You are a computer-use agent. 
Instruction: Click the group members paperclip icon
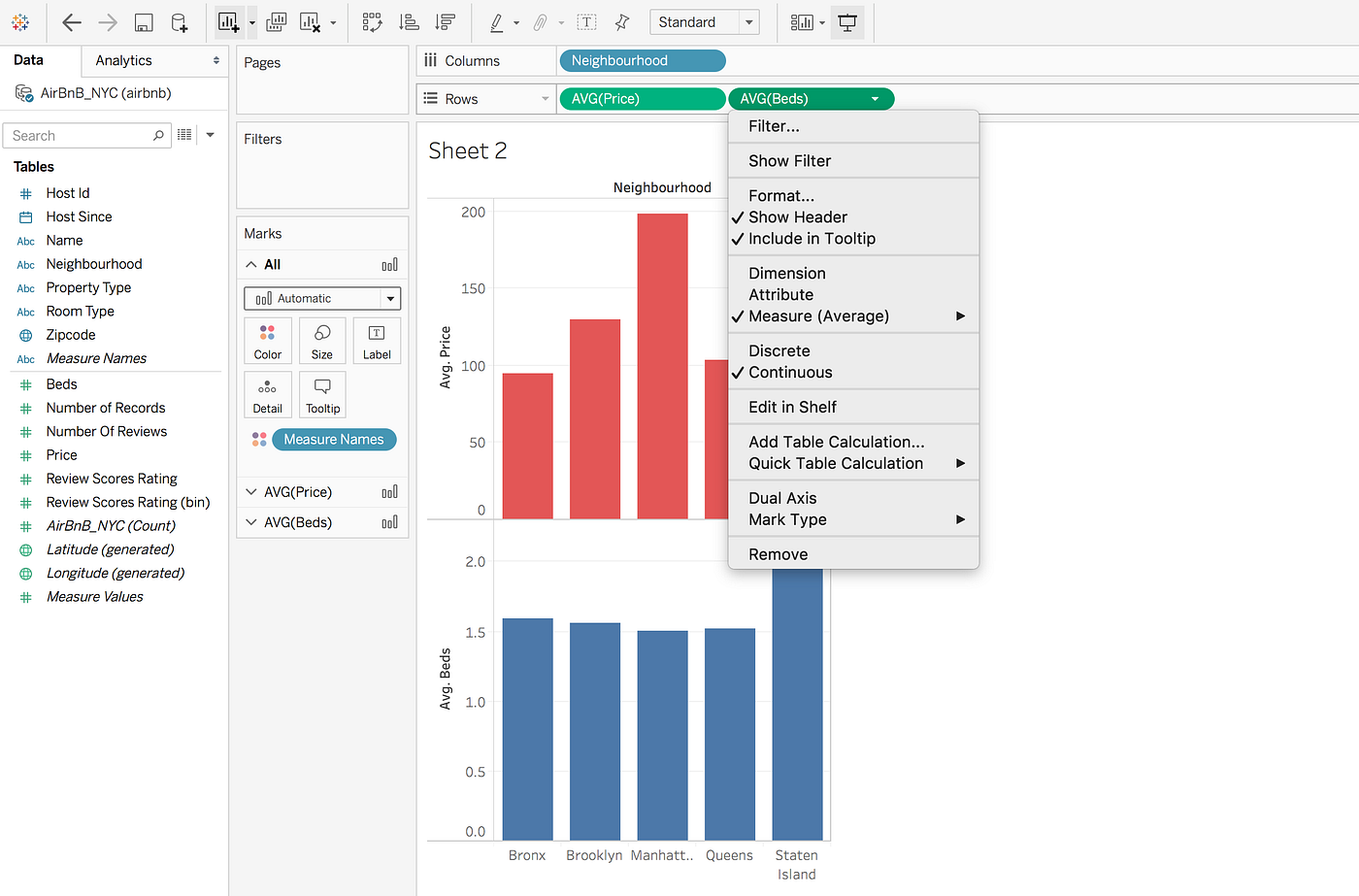pos(541,22)
